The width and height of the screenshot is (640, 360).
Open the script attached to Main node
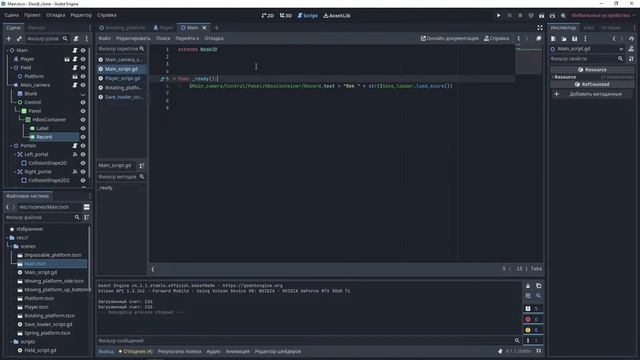[x=75, y=50]
